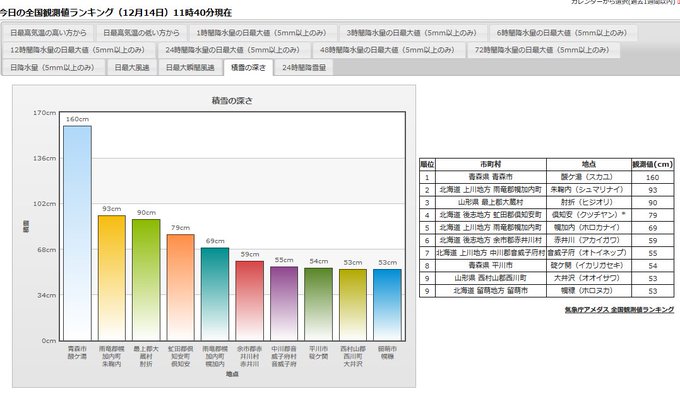
Task: Click the 今日の全国観測値ランキング page heading
Action: (116, 13)
